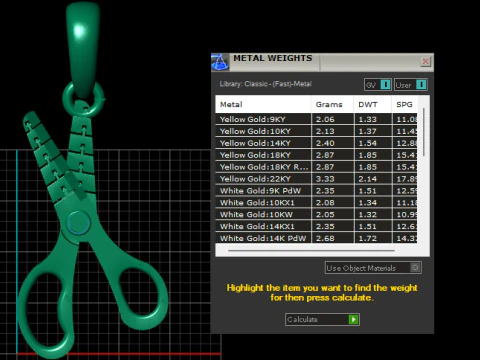Click the SPG column header

click(x=405, y=104)
